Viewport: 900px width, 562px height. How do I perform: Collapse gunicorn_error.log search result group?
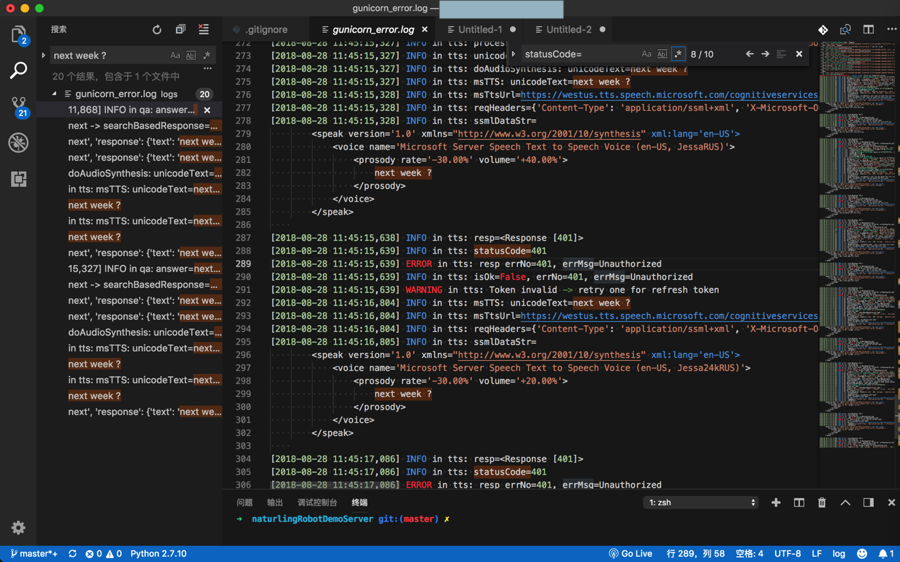(x=55, y=94)
